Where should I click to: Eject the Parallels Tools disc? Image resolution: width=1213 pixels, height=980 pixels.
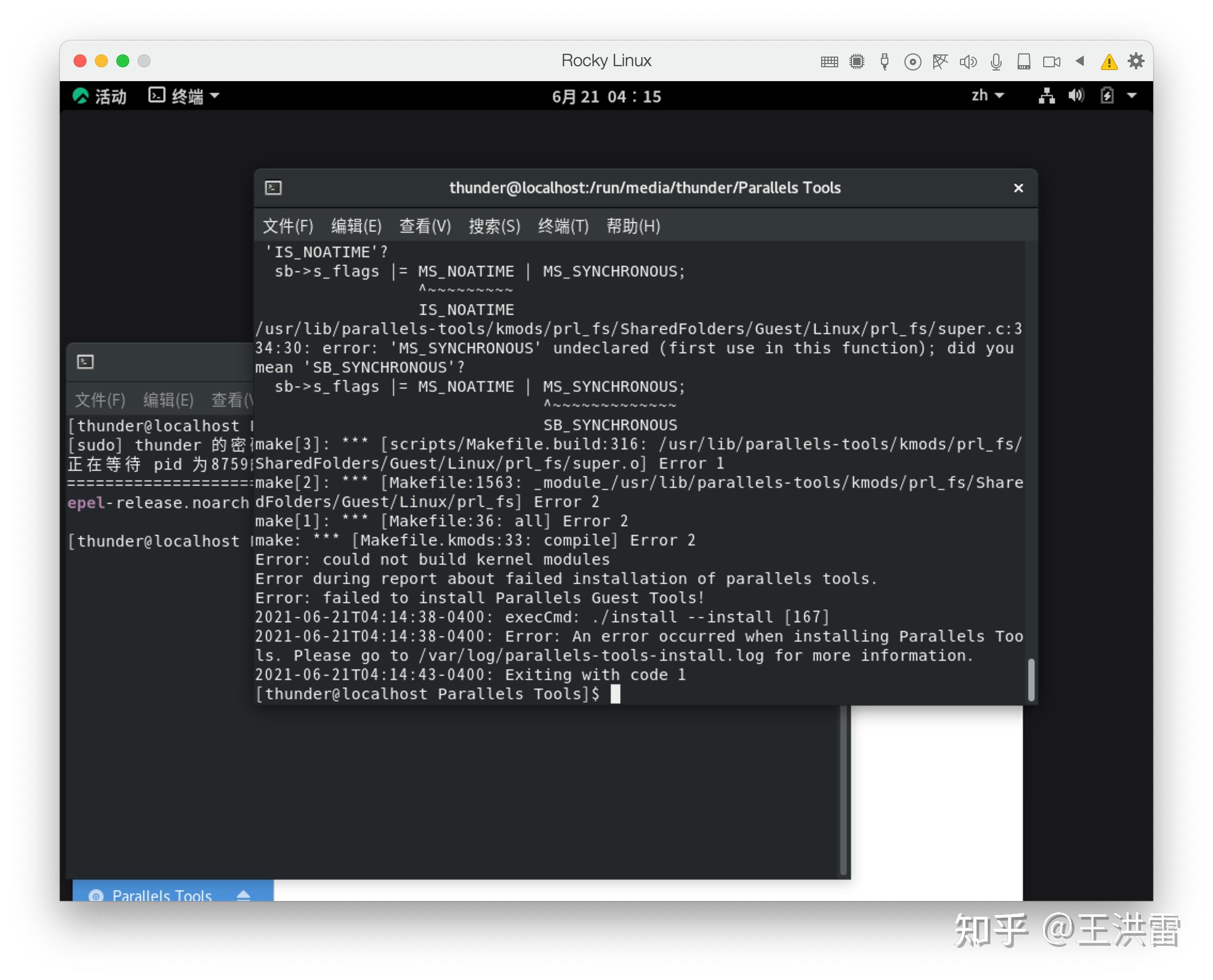pyautogui.click(x=243, y=895)
